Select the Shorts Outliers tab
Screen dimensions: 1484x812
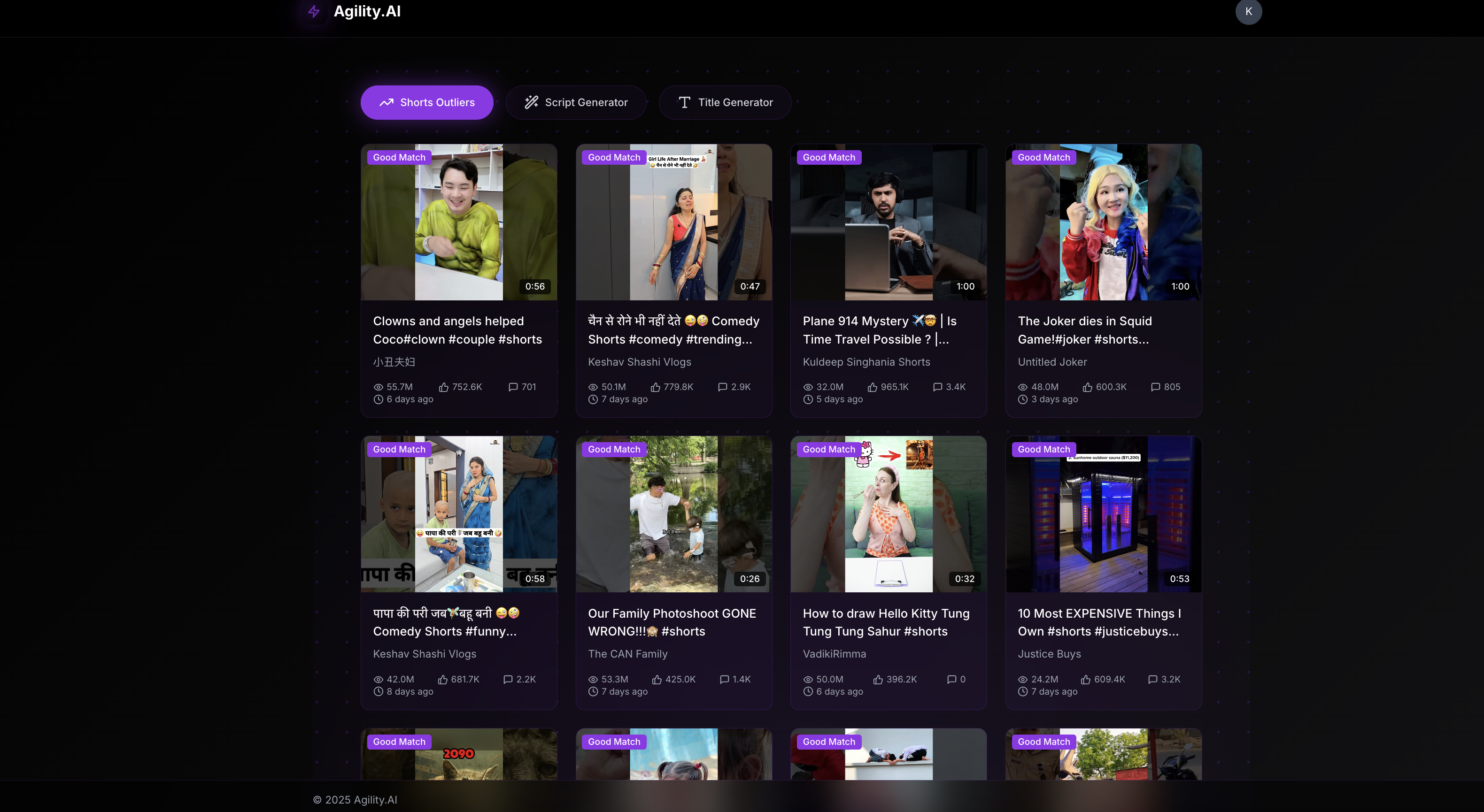point(427,102)
